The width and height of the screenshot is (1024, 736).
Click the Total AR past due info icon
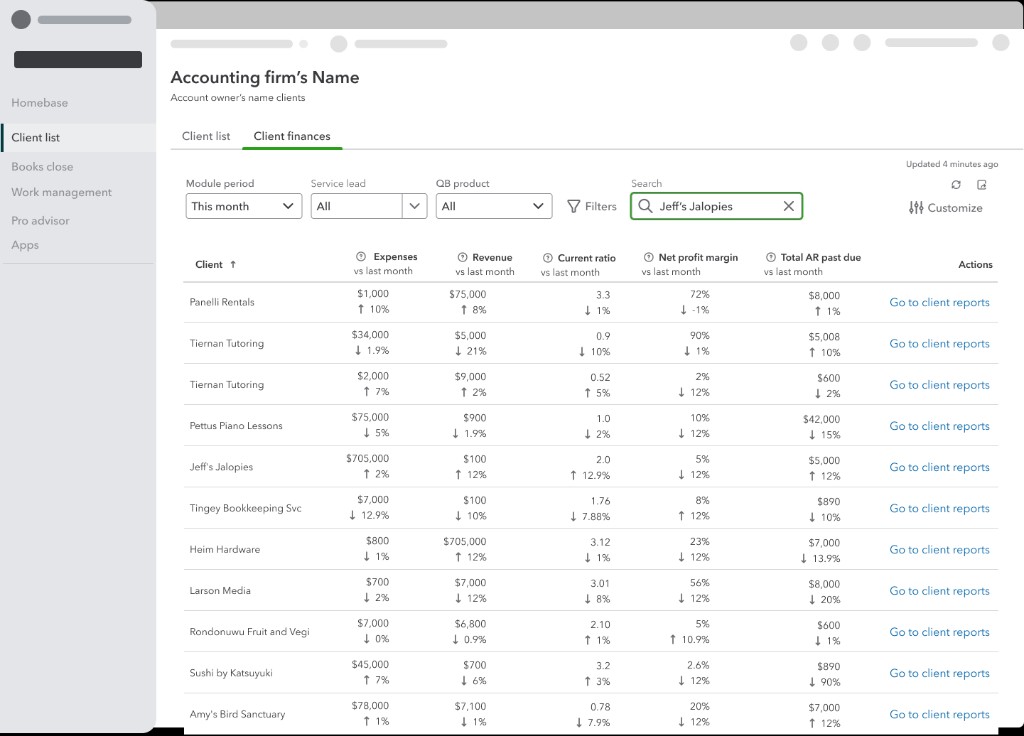(771, 257)
